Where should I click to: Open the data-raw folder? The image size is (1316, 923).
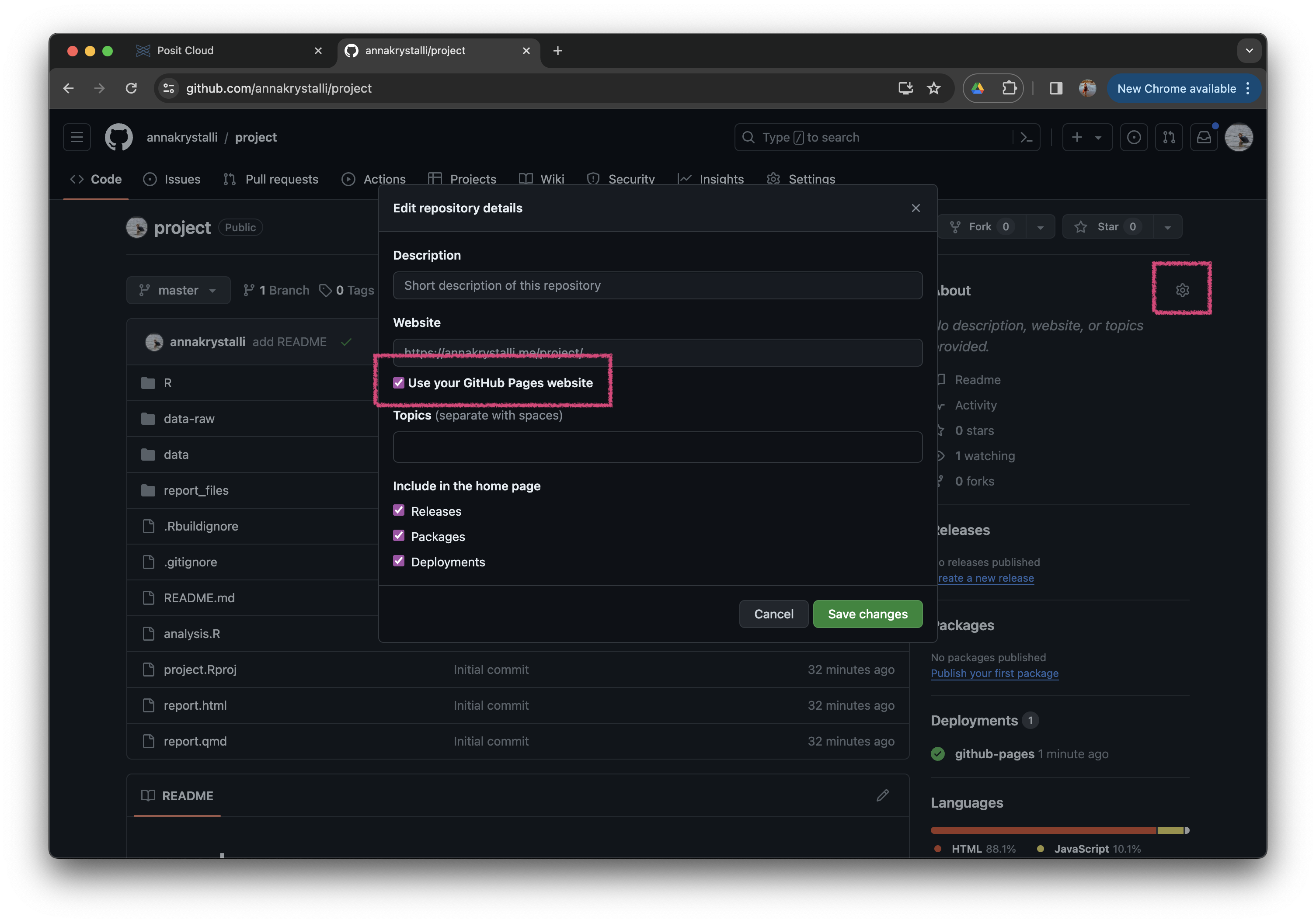tap(188, 419)
